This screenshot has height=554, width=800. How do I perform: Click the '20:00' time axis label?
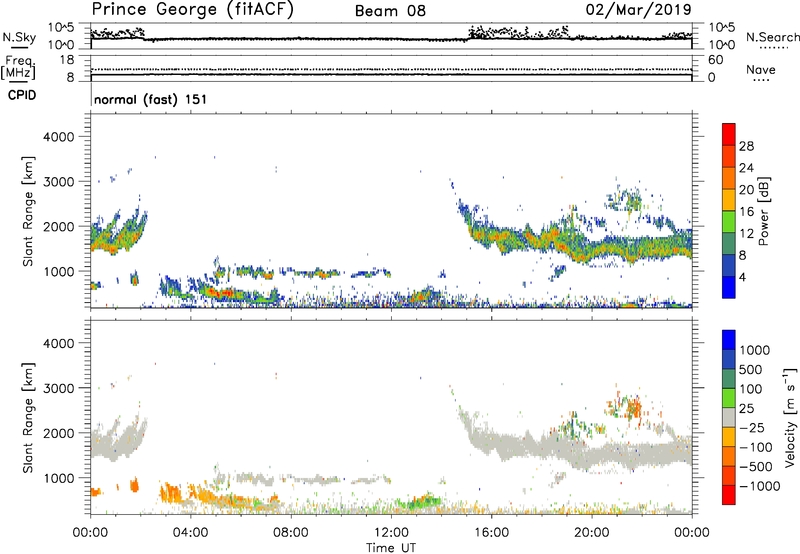tap(592, 533)
